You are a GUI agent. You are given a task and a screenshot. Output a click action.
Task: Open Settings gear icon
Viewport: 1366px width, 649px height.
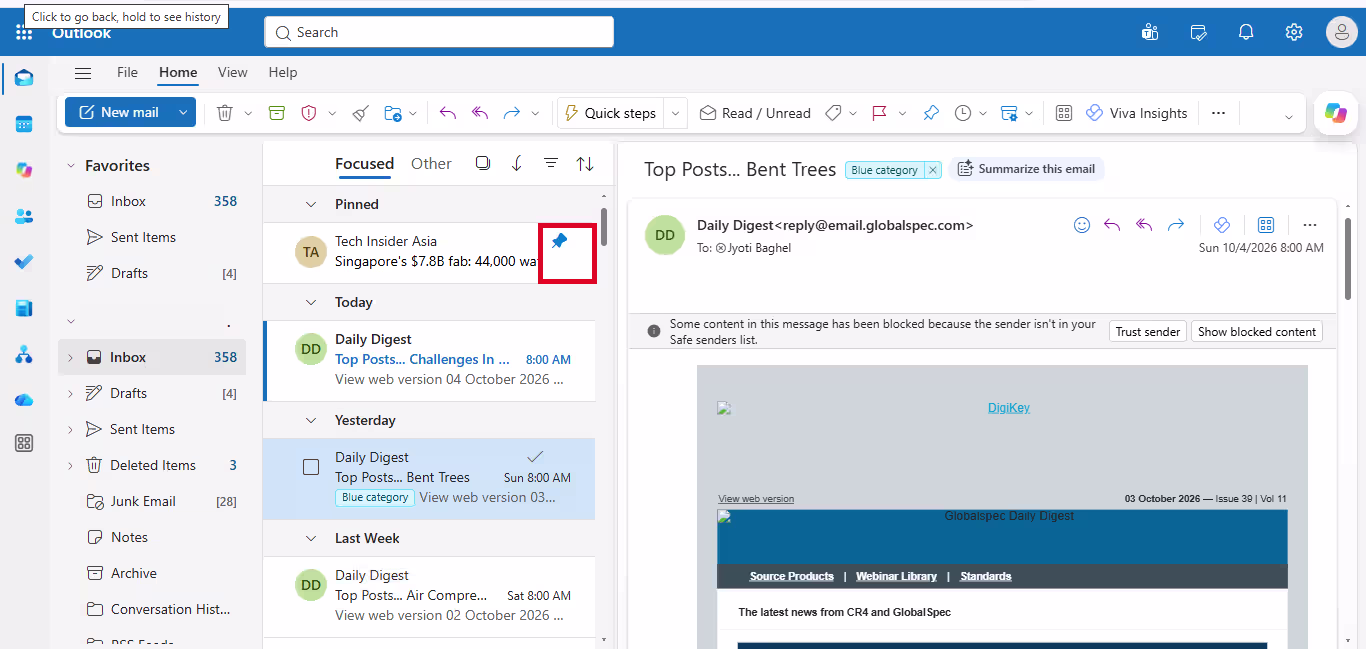[1294, 32]
